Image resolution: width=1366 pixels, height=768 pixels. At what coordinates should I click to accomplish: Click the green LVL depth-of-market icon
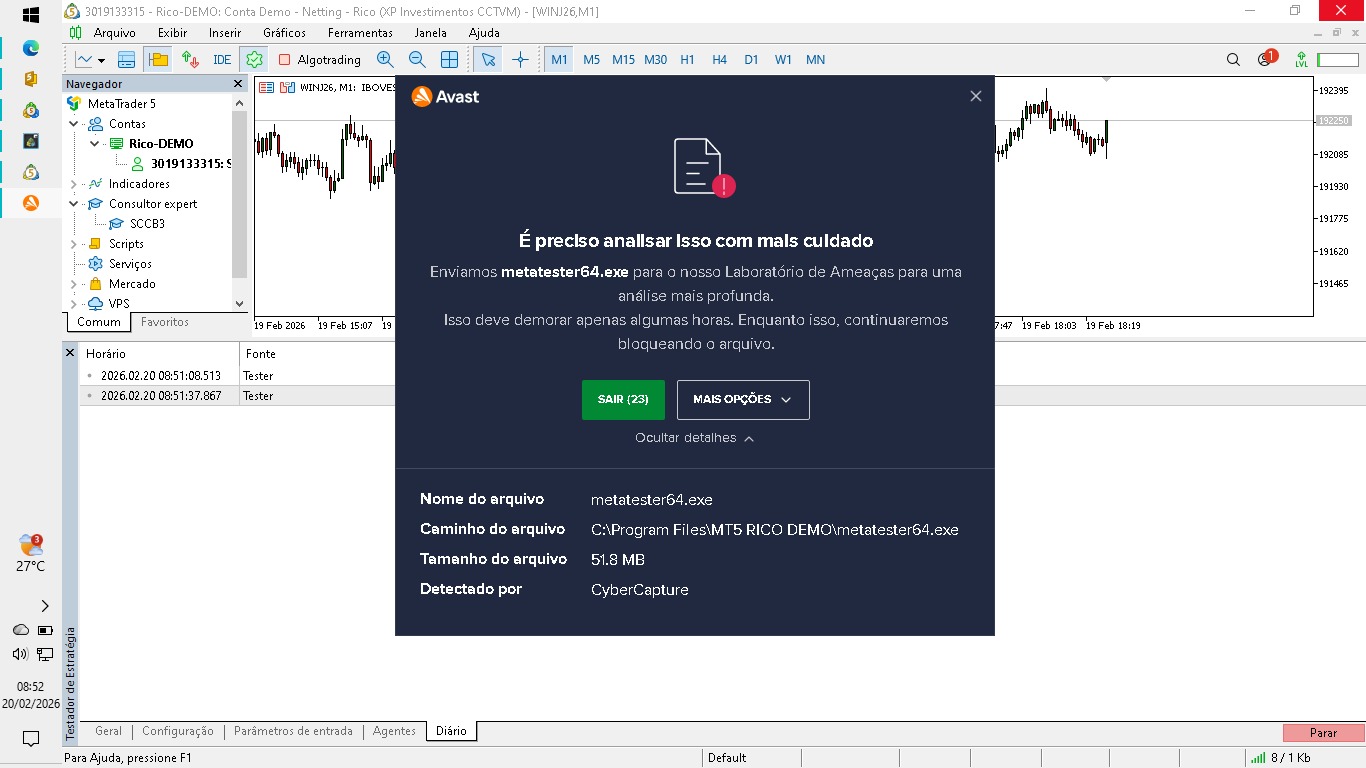1301,59
